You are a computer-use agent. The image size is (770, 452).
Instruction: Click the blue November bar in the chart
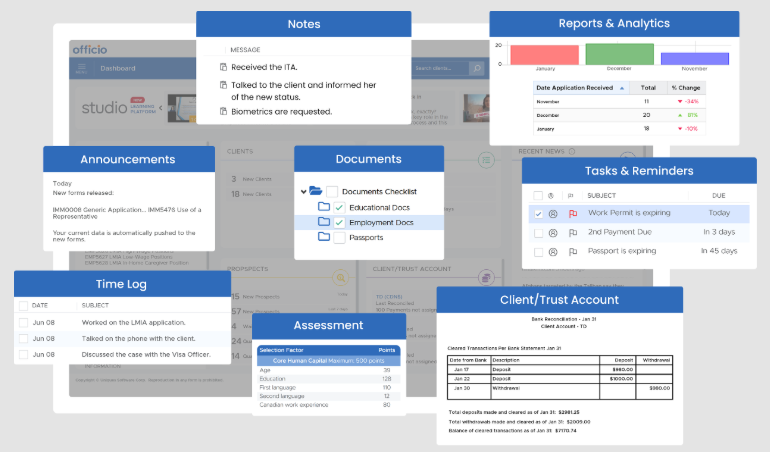coord(694,59)
